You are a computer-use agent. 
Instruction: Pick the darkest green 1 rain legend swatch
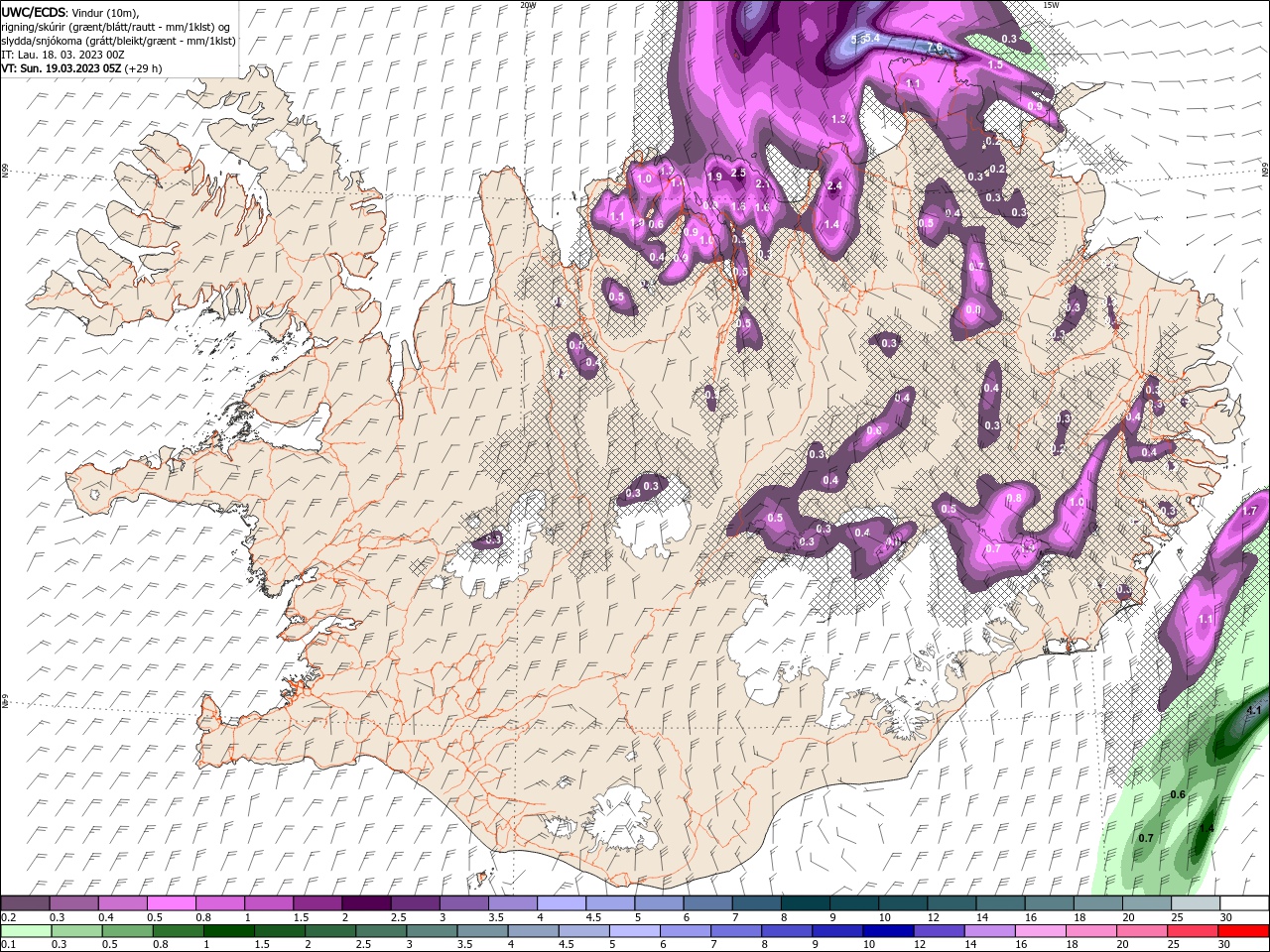(229, 931)
